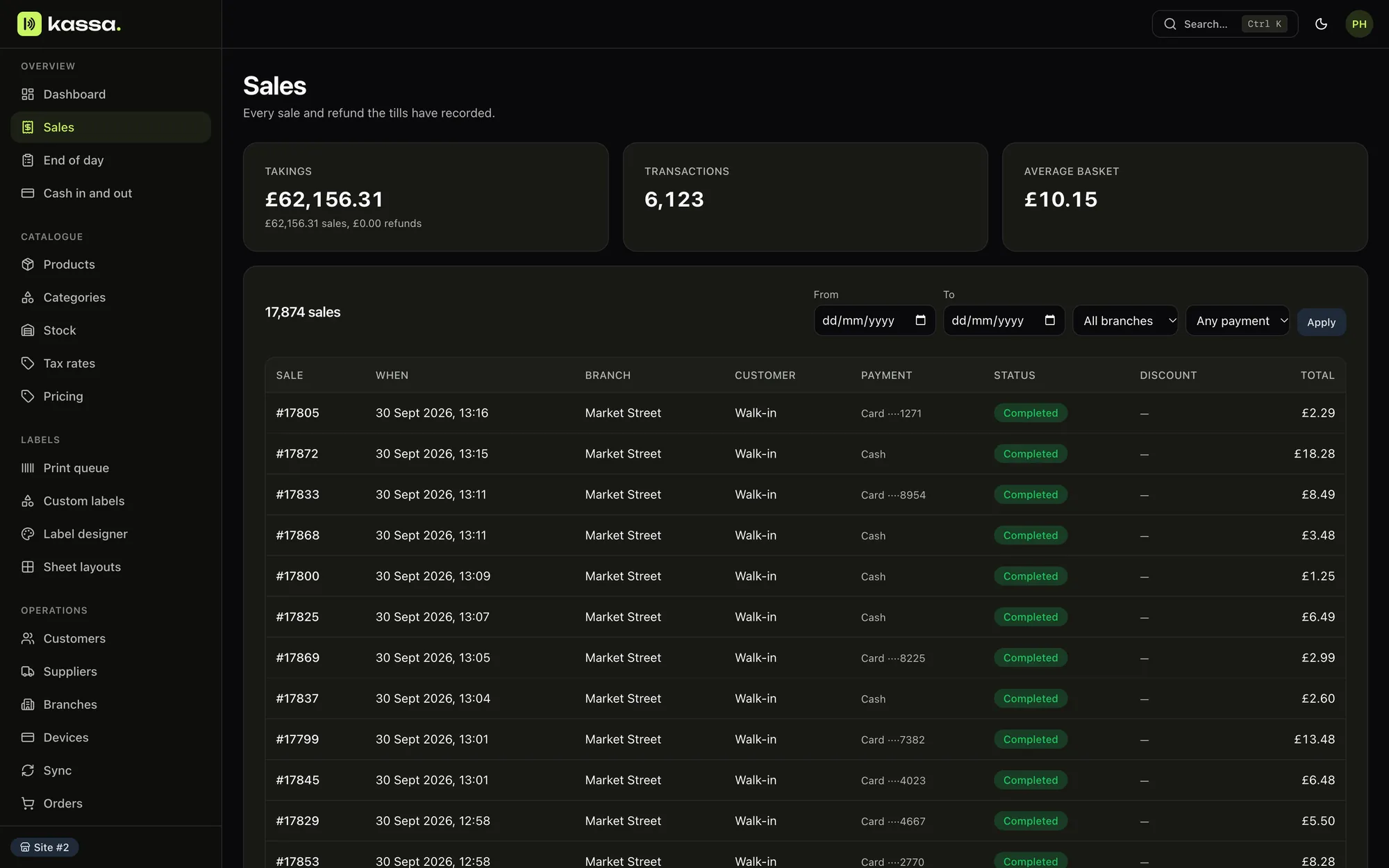Open the From date calendar picker
Image resolution: width=1389 pixels, height=868 pixels.
(x=920, y=320)
